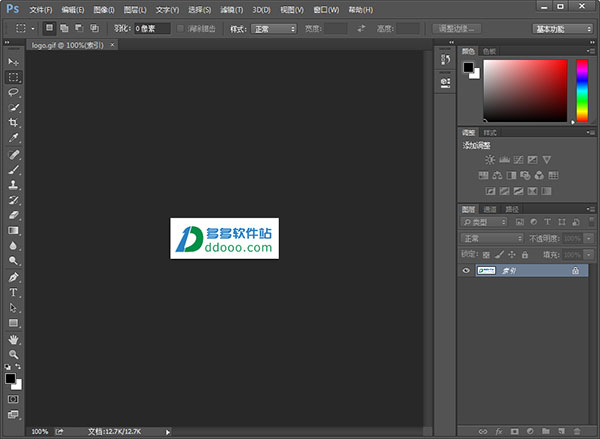Create a new group folder
Screen dimensions: 600x439
click(546, 431)
